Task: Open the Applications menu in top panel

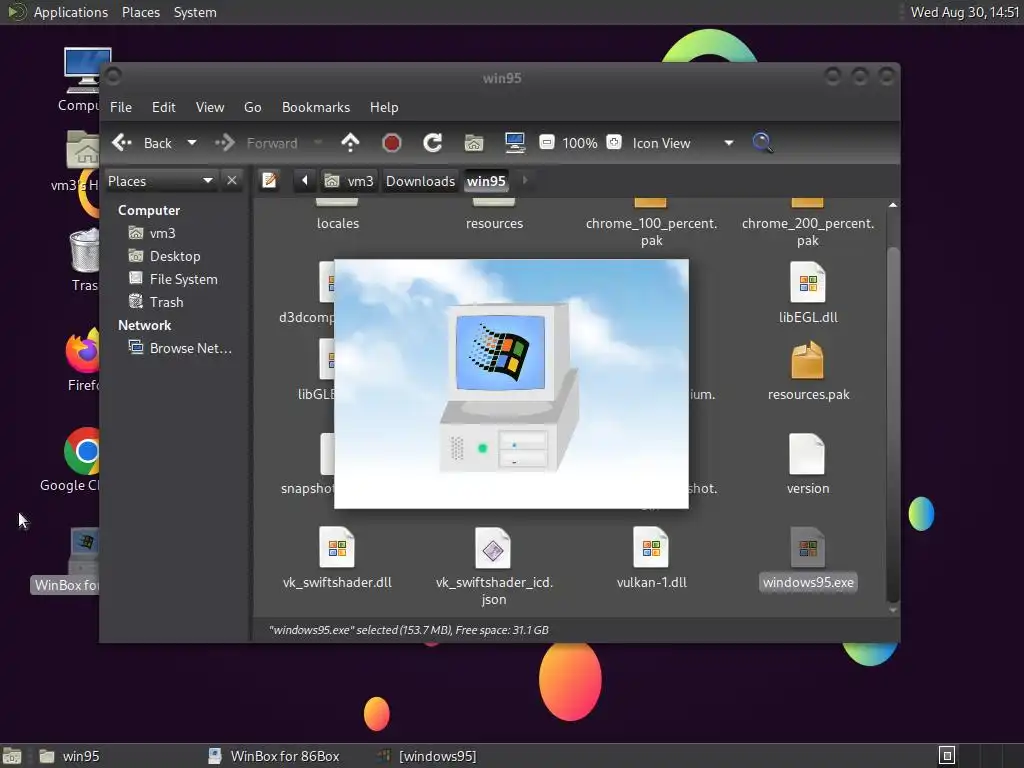Action: pyautogui.click(x=71, y=12)
